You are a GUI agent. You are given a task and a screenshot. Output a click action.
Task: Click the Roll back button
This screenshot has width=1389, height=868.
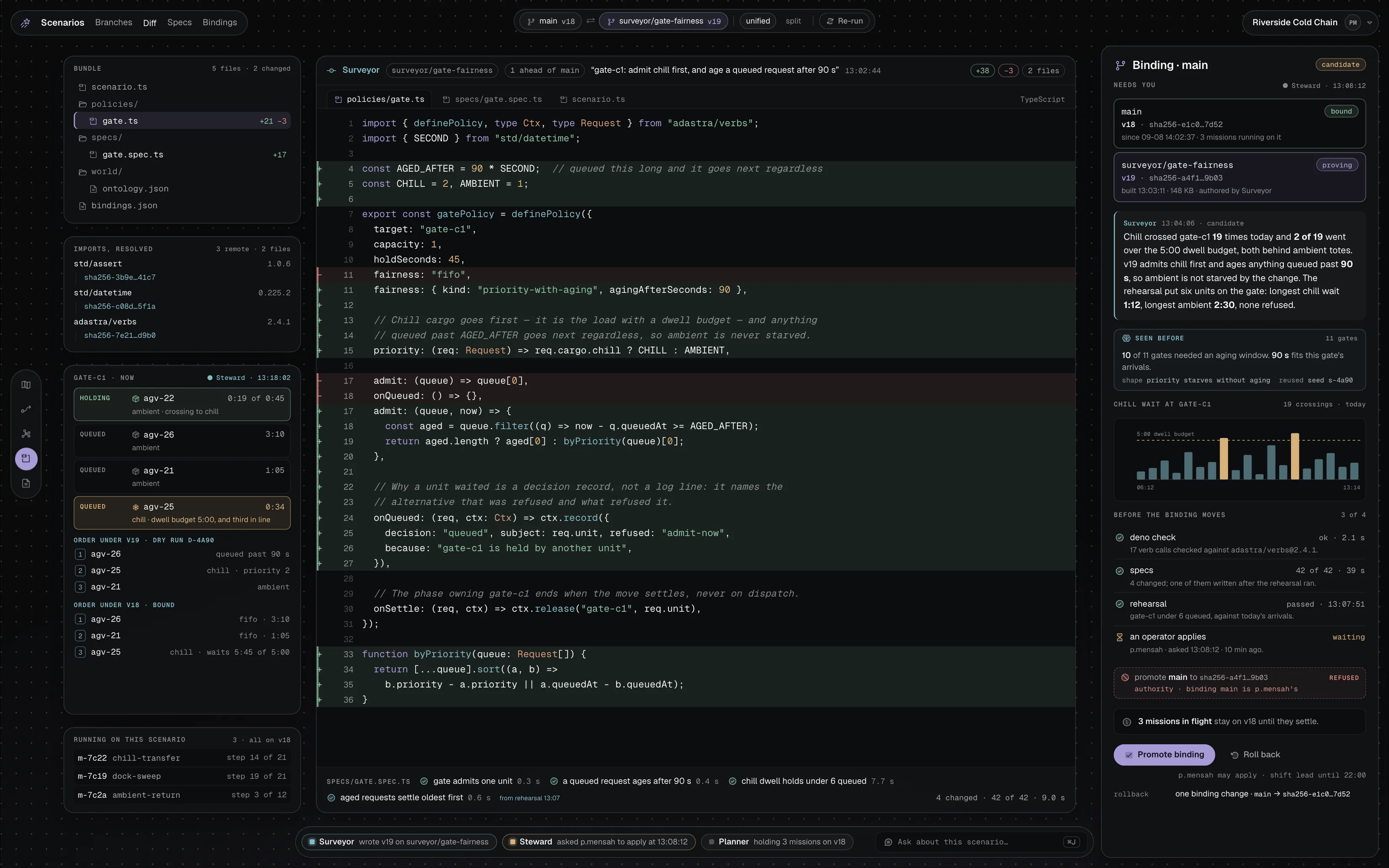point(1255,755)
